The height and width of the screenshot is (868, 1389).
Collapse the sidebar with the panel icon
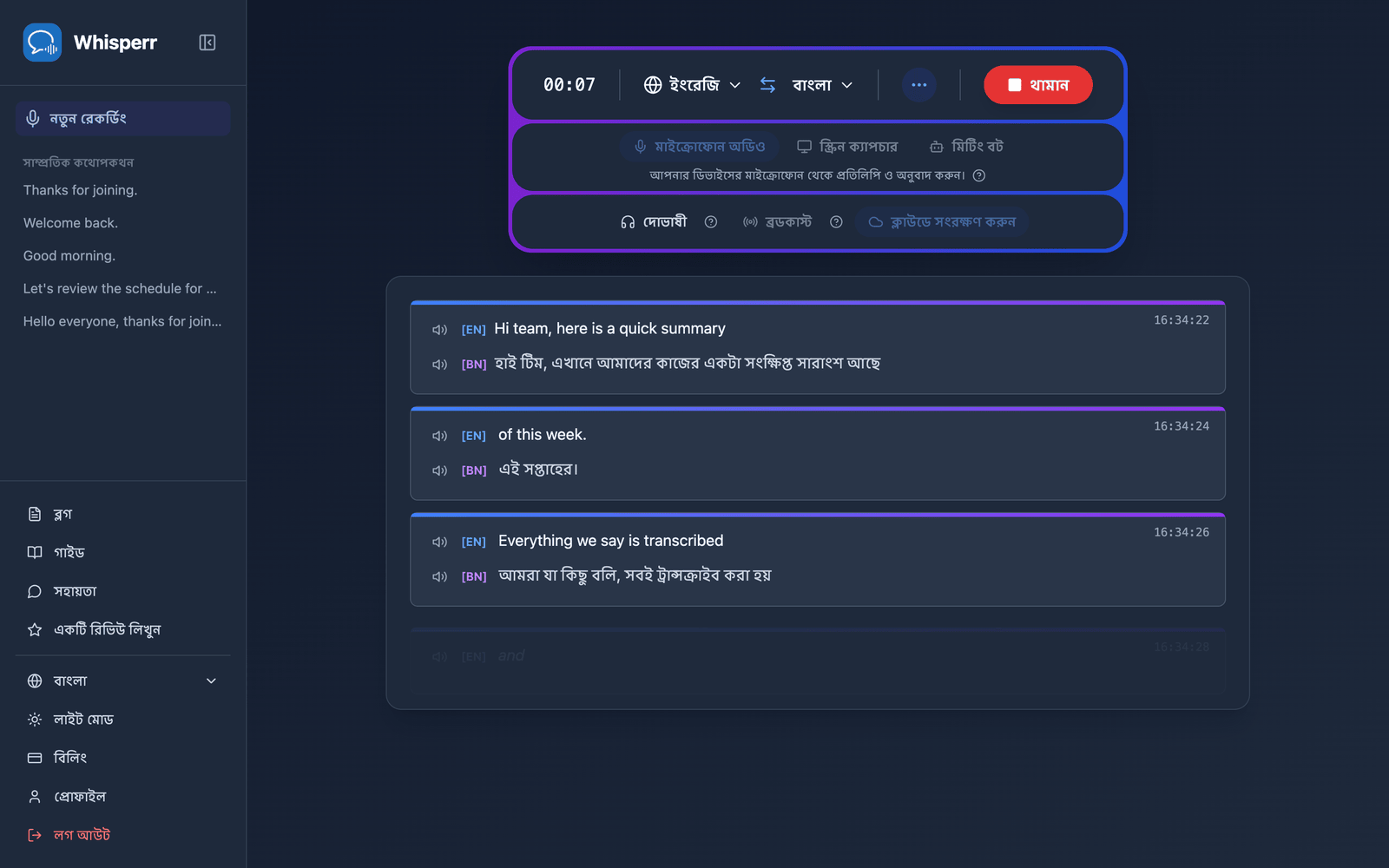[x=207, y=43]
